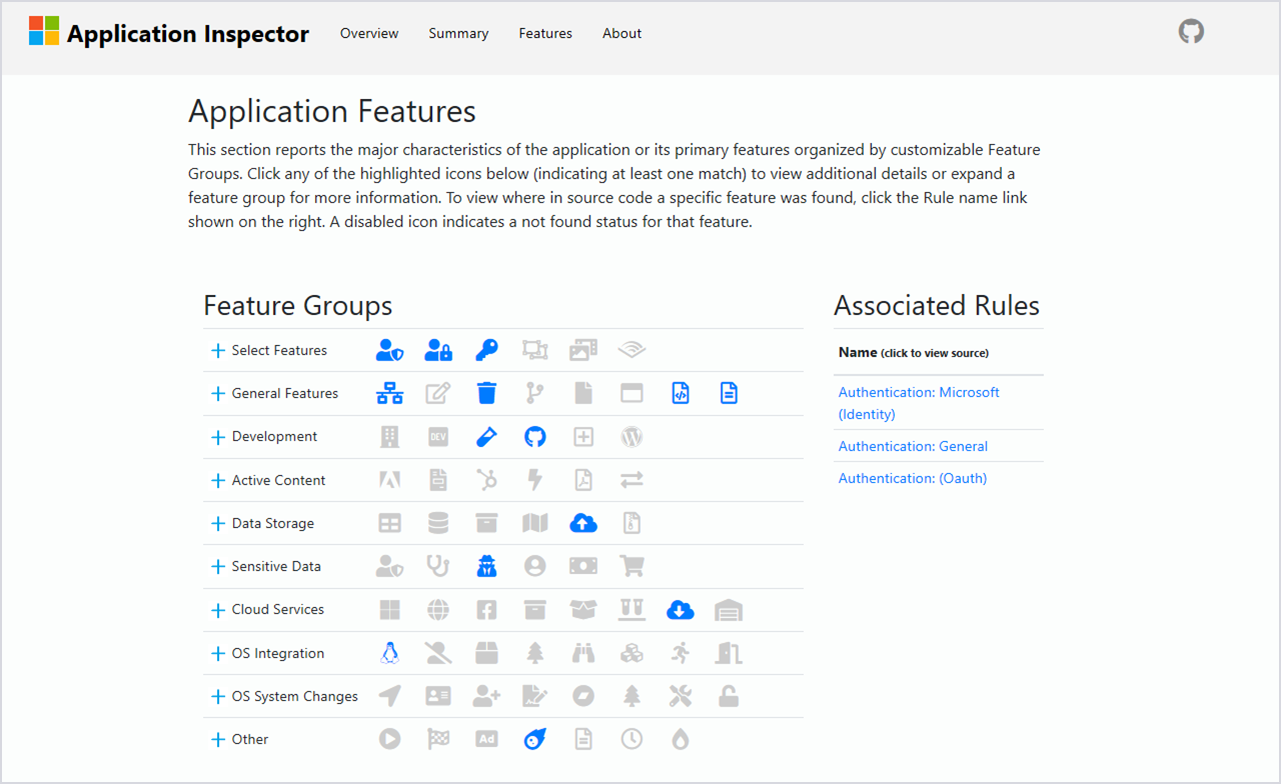View source for Authentication: (Oauth) rule

click(912, 478)
